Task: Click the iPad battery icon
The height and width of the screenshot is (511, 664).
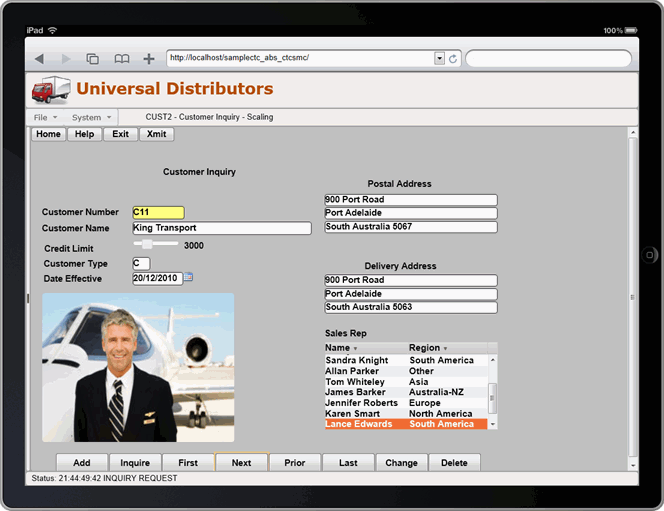Action: [x=631, y=30]
